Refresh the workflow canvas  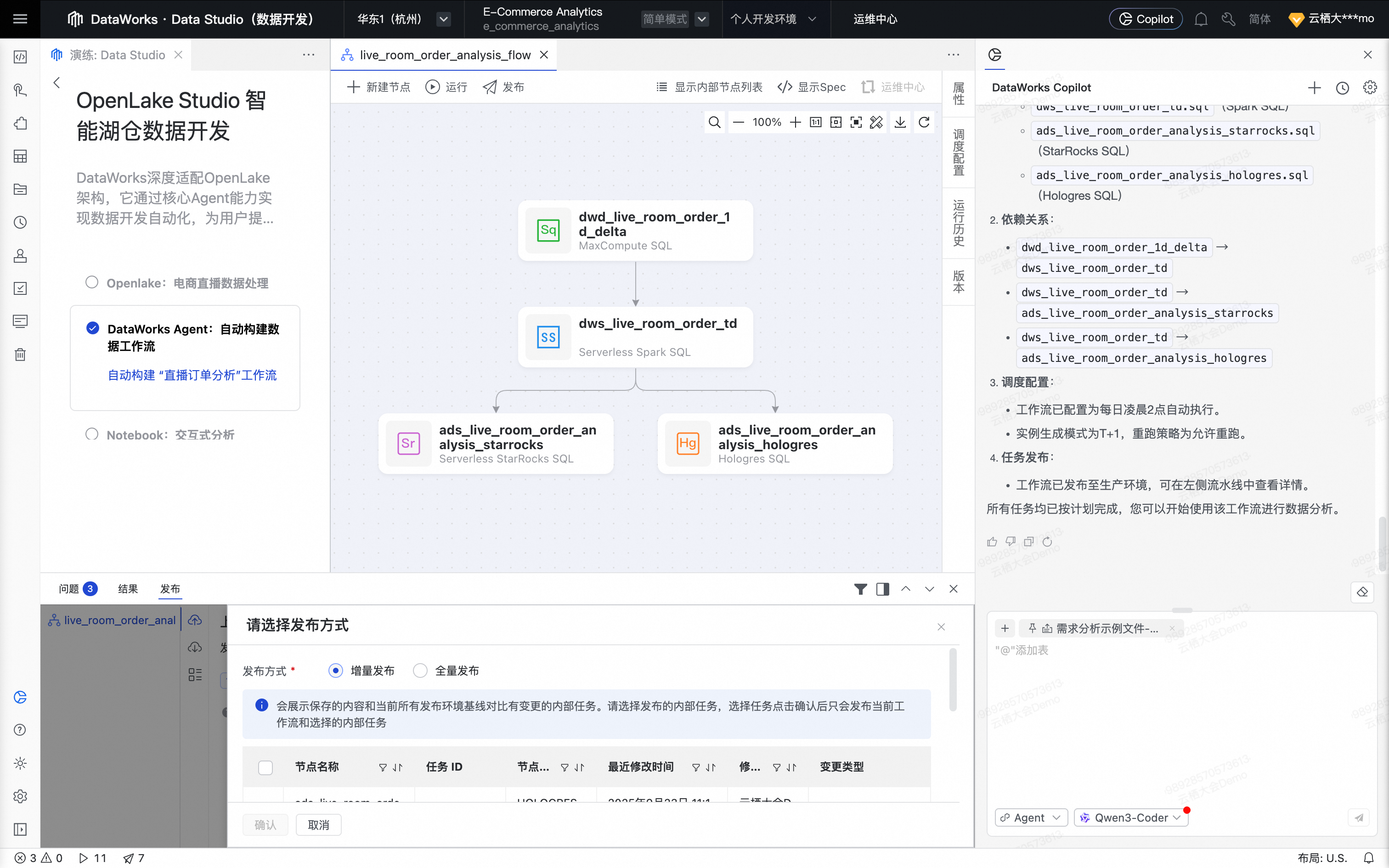click(924, 122)
